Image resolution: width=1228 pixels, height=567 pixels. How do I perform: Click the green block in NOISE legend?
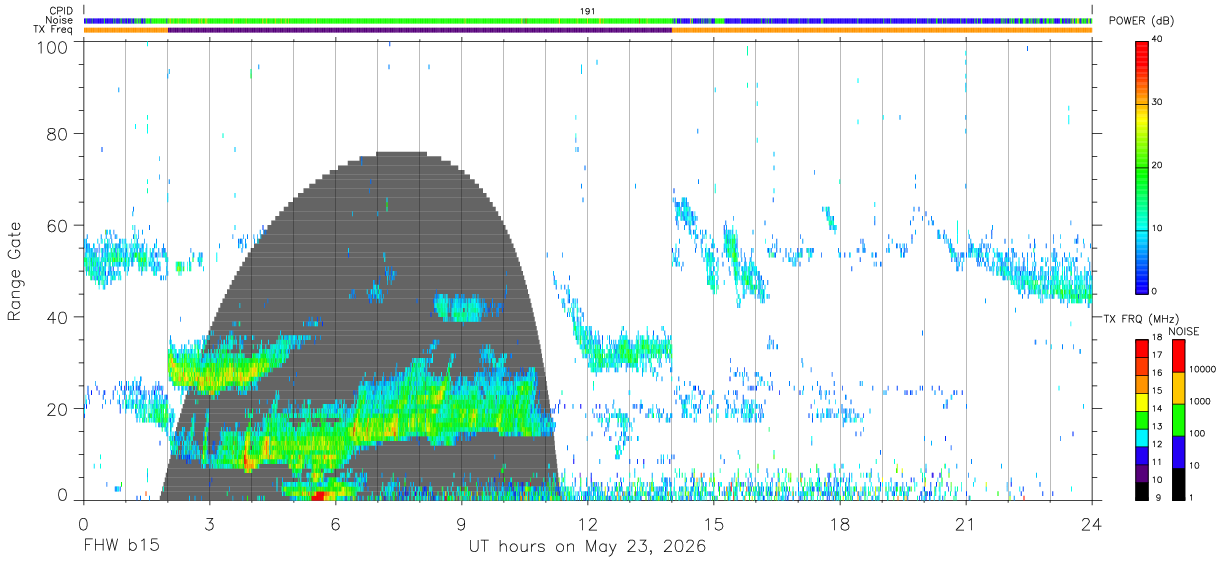coord(1179,419)
